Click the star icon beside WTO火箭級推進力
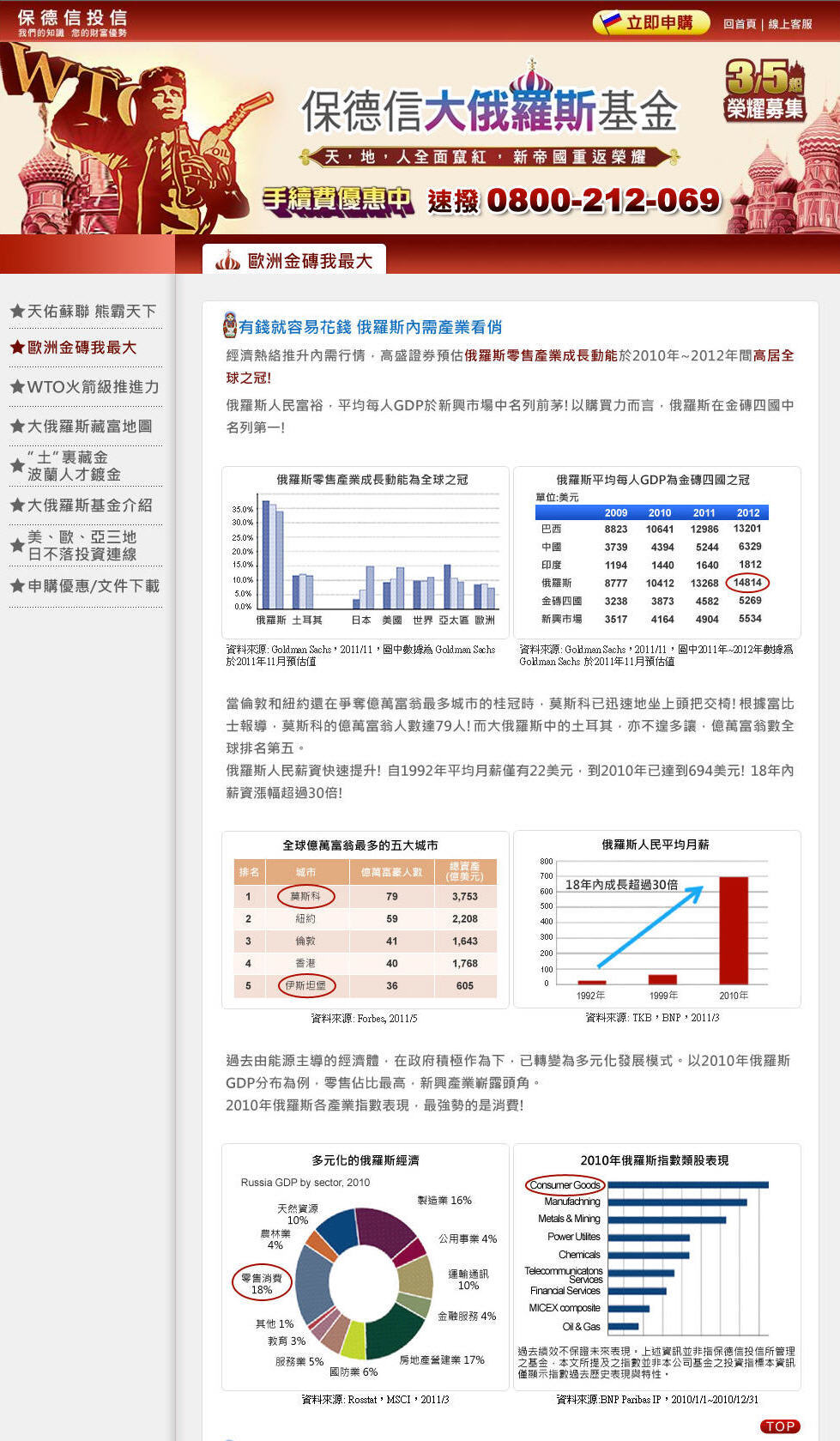 (17, 386)
